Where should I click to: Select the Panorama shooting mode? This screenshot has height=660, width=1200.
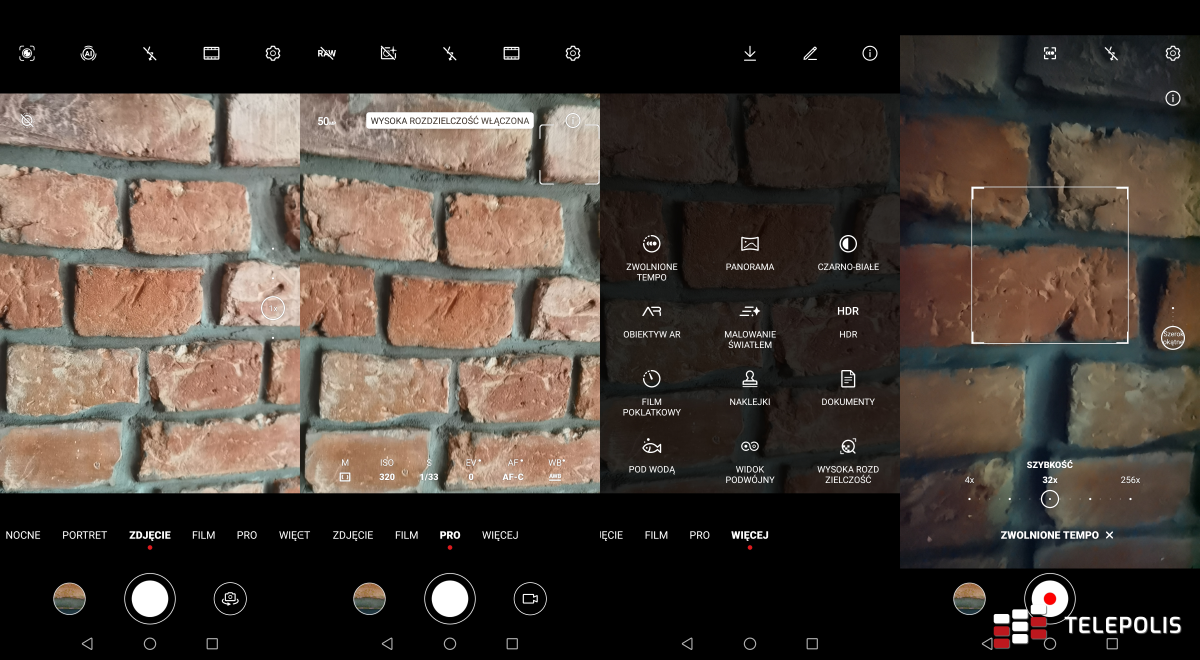[x=750, y=253]
